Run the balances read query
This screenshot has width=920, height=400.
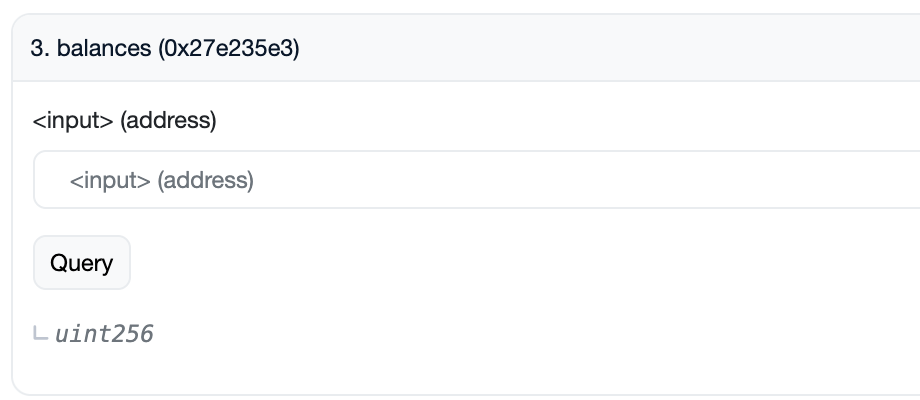[x=82, y=263]
